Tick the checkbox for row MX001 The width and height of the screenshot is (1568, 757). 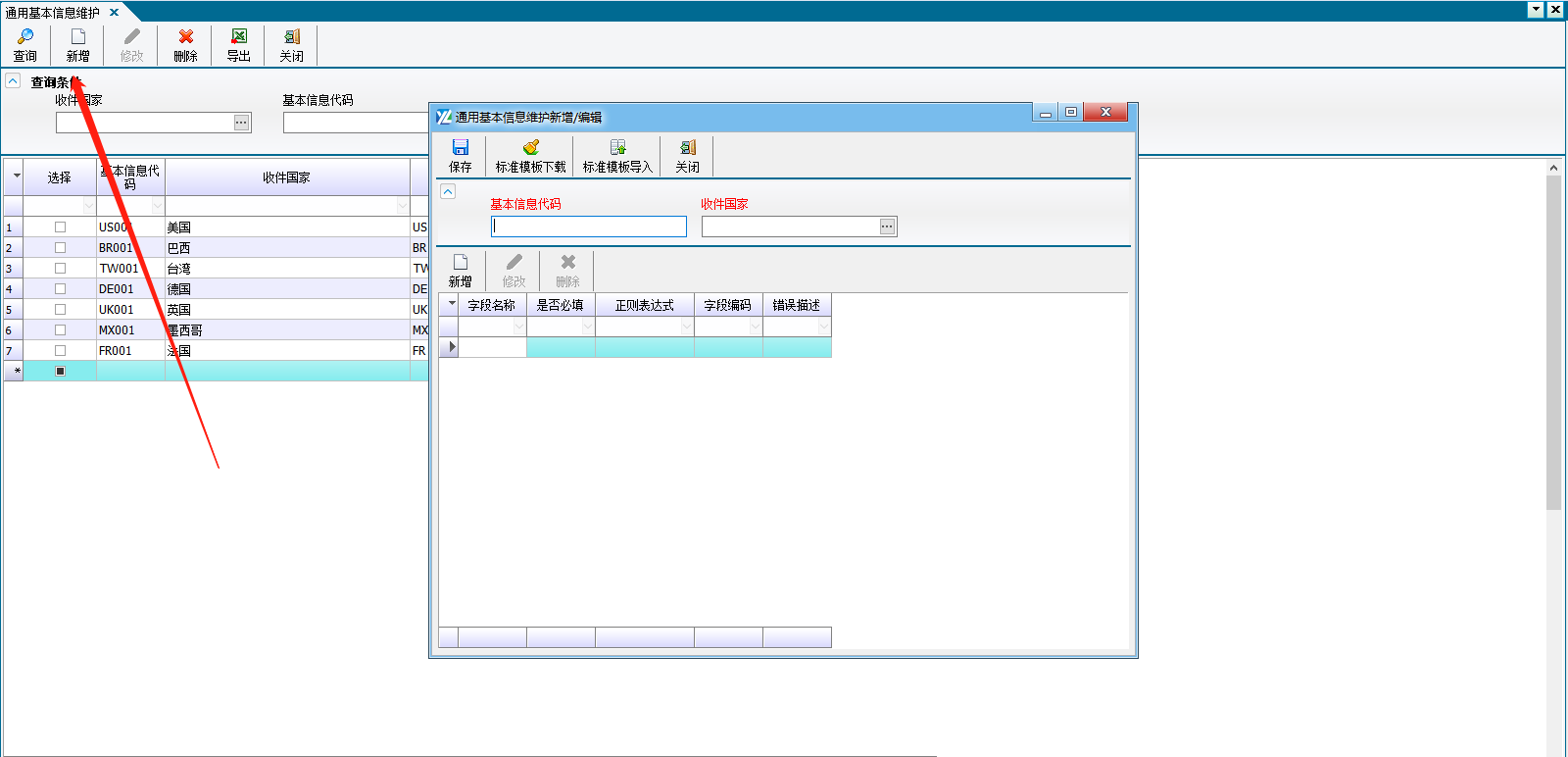(60, 329)
